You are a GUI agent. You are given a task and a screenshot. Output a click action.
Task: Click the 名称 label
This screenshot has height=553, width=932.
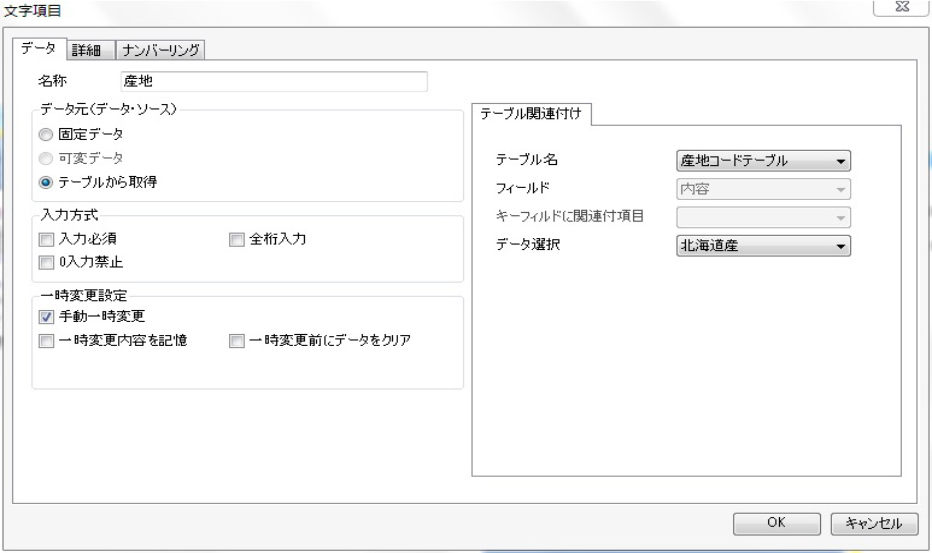[53, 81]
